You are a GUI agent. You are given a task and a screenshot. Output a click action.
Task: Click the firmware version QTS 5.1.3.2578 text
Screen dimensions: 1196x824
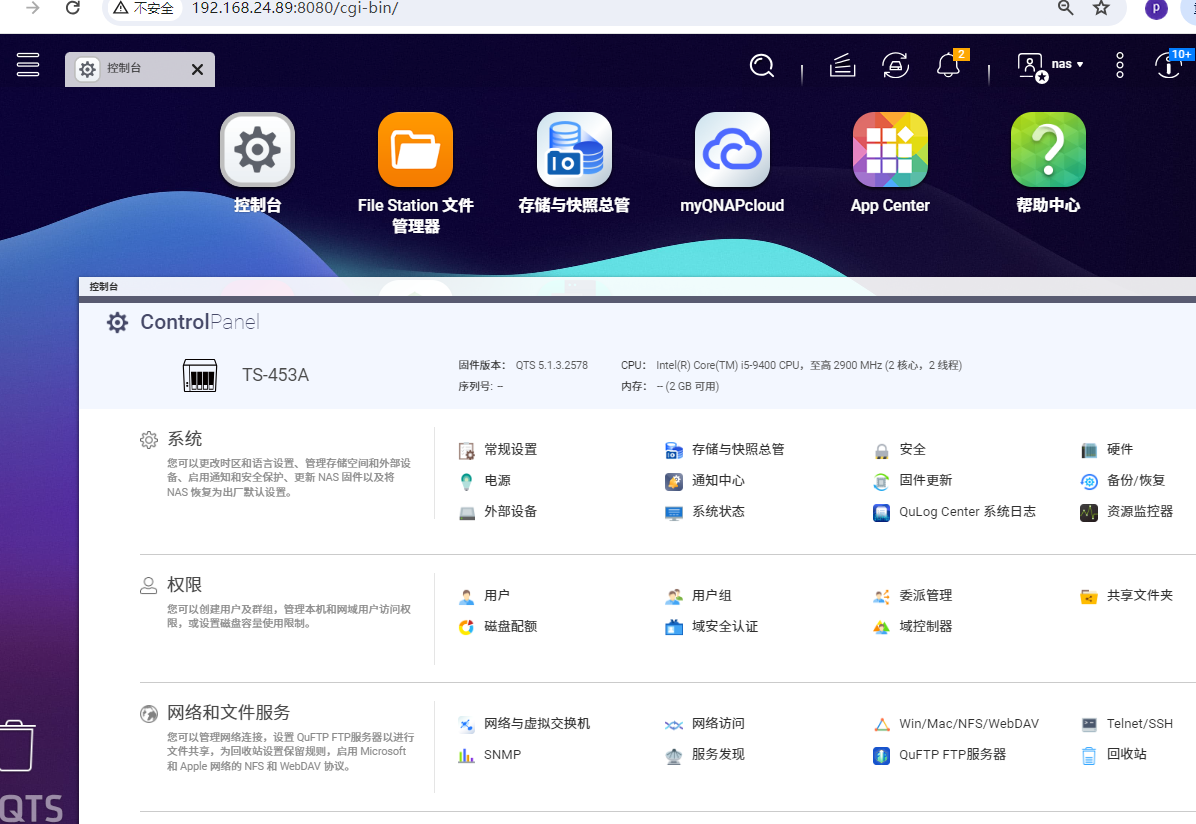551,365
